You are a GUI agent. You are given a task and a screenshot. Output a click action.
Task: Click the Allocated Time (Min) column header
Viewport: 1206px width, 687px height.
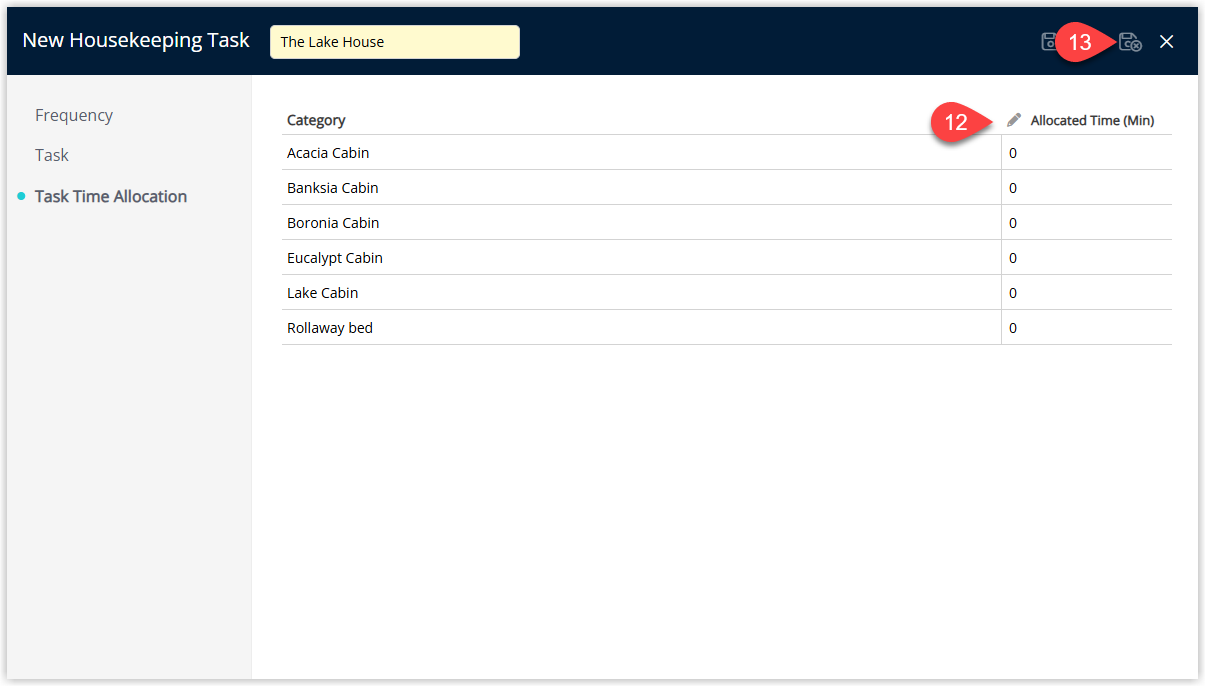pos(1092,120)
